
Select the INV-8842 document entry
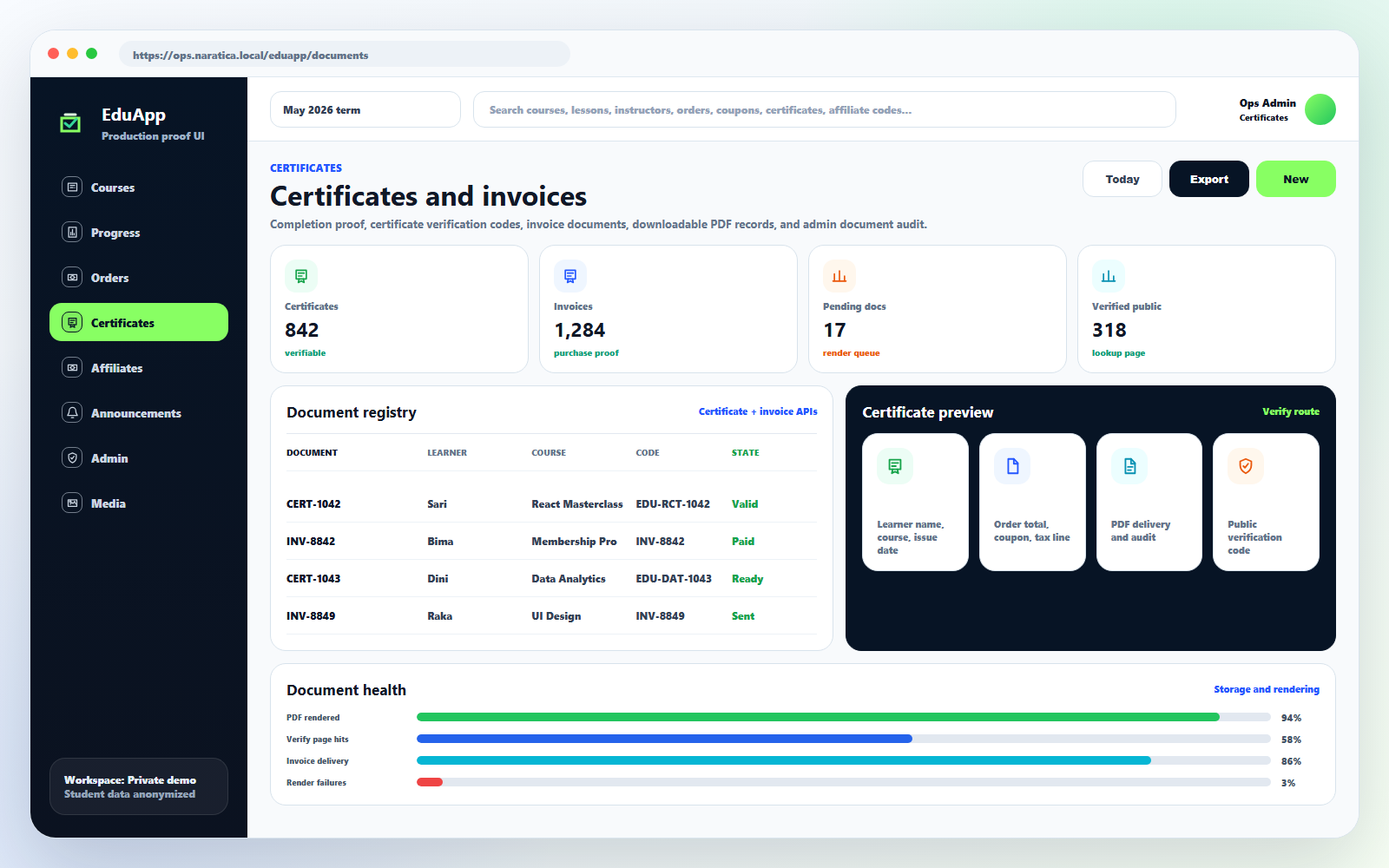551,541
